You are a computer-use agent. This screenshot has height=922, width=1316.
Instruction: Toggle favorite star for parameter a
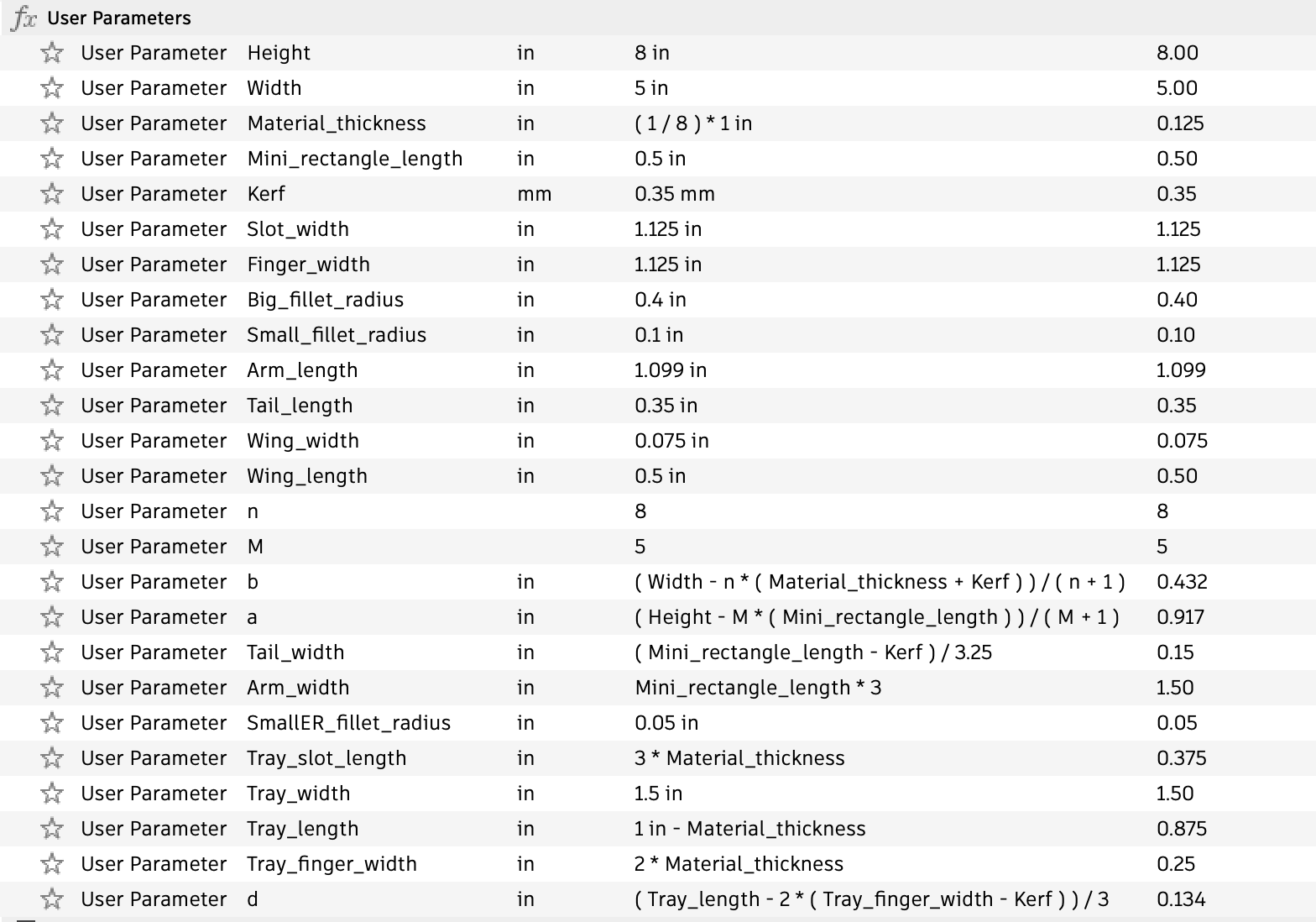point(52,617)
